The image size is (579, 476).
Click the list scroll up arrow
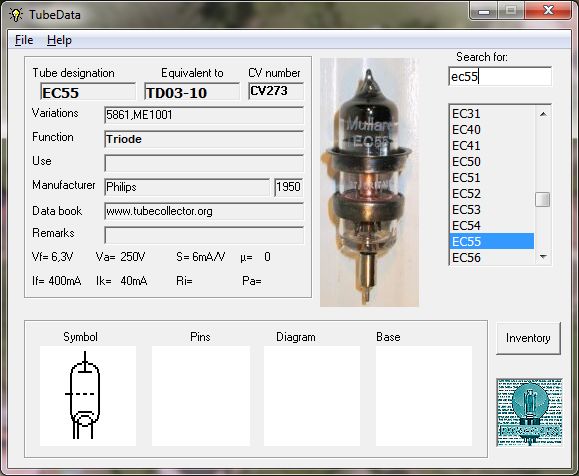(x=543, y=114)
